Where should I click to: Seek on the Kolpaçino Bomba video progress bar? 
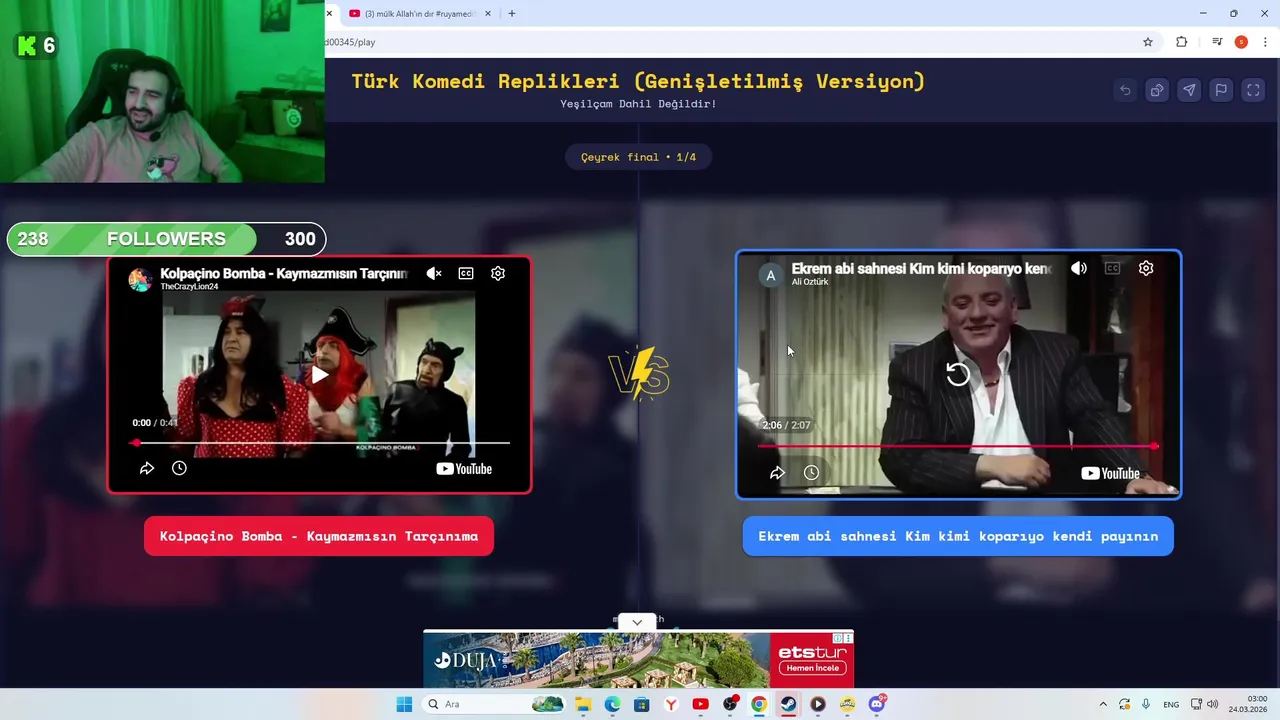322,442
